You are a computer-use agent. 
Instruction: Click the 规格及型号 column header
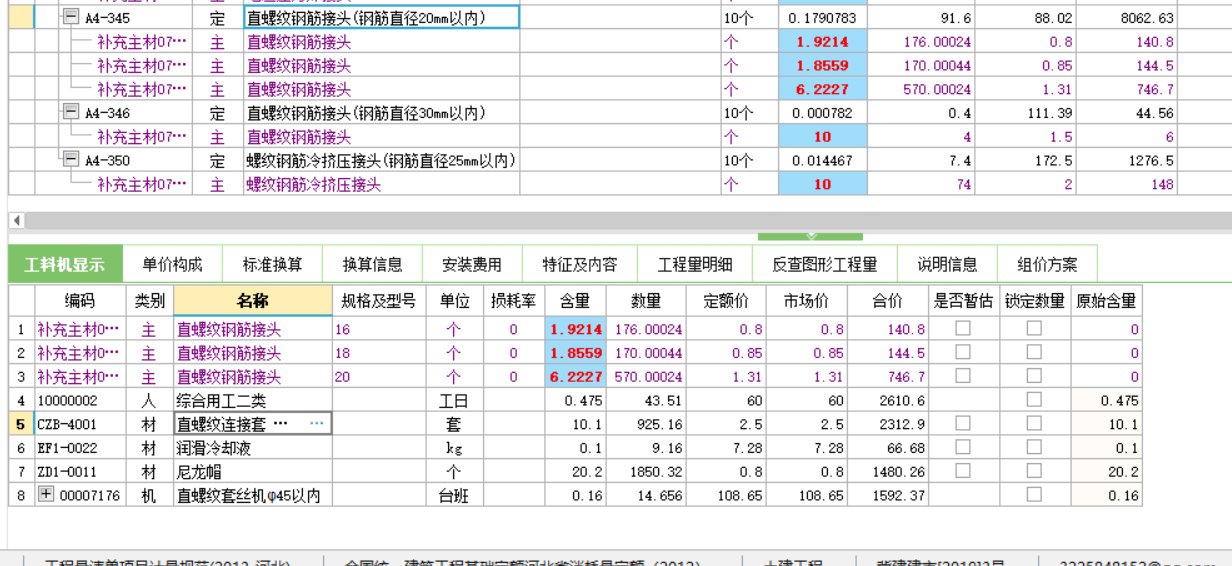379,300
